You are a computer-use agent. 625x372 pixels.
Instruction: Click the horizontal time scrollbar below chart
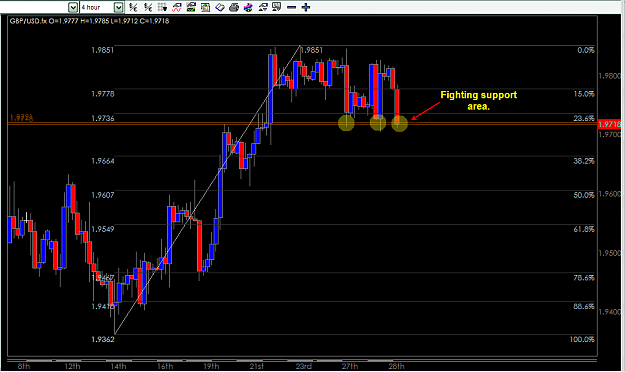coord(302,360)
